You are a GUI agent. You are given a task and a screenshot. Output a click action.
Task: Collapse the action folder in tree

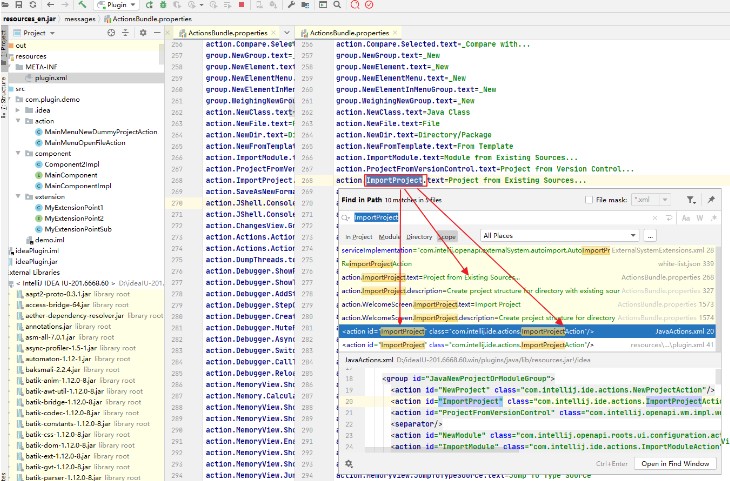18,121
